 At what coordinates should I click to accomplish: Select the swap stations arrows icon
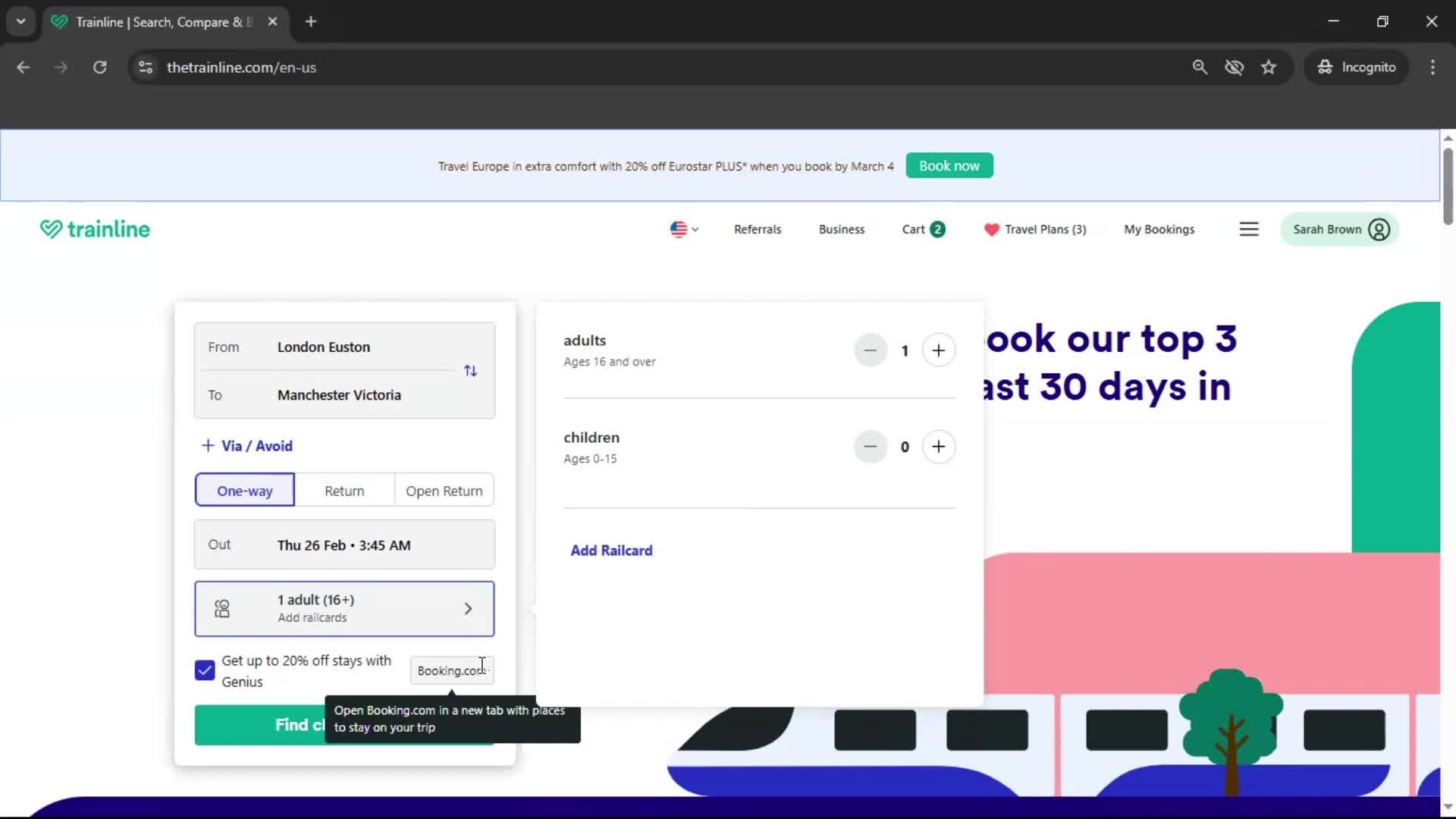[470, 371]
